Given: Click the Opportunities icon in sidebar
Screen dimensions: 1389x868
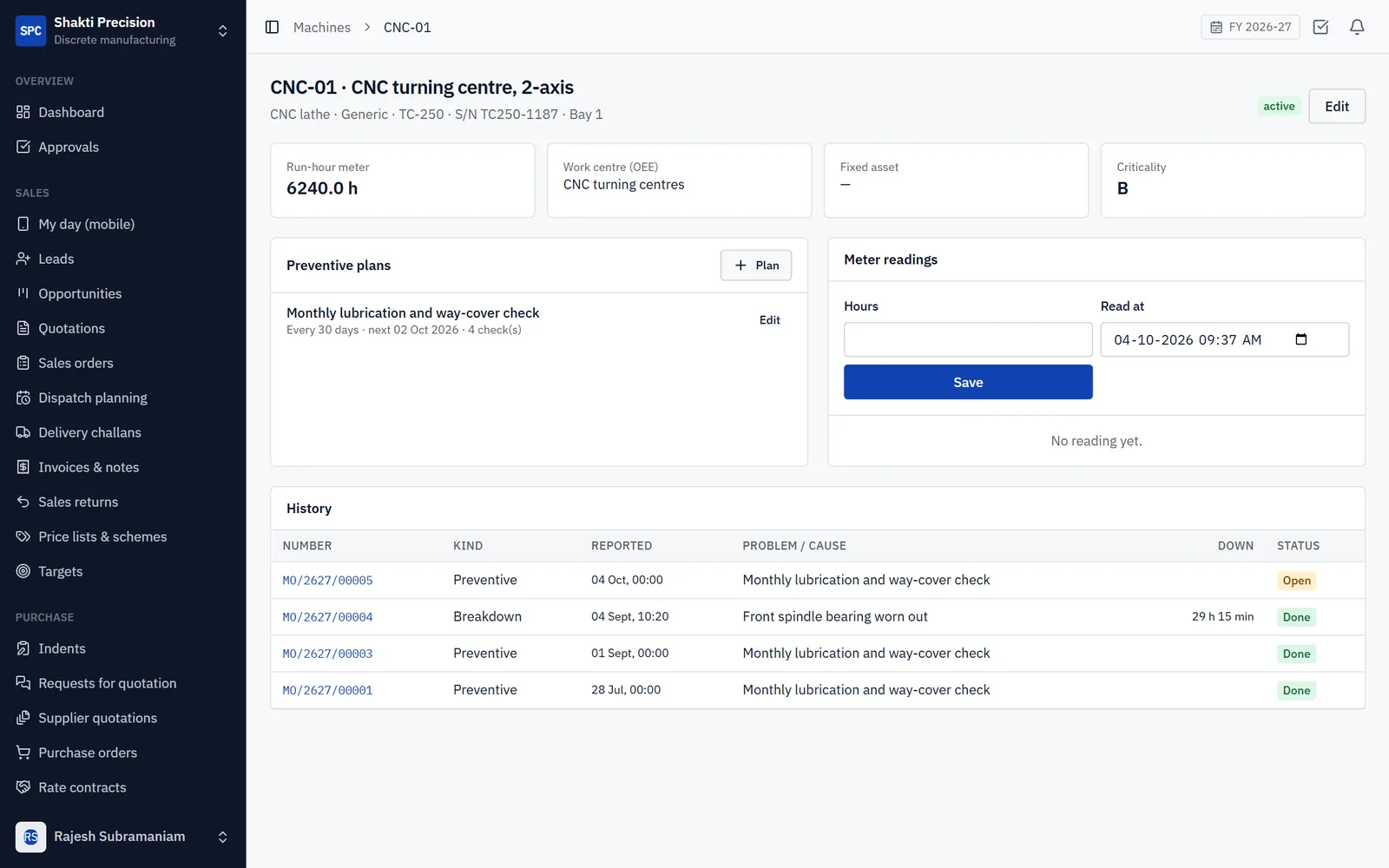Looking at the screenshot, I should click(23, 293).
